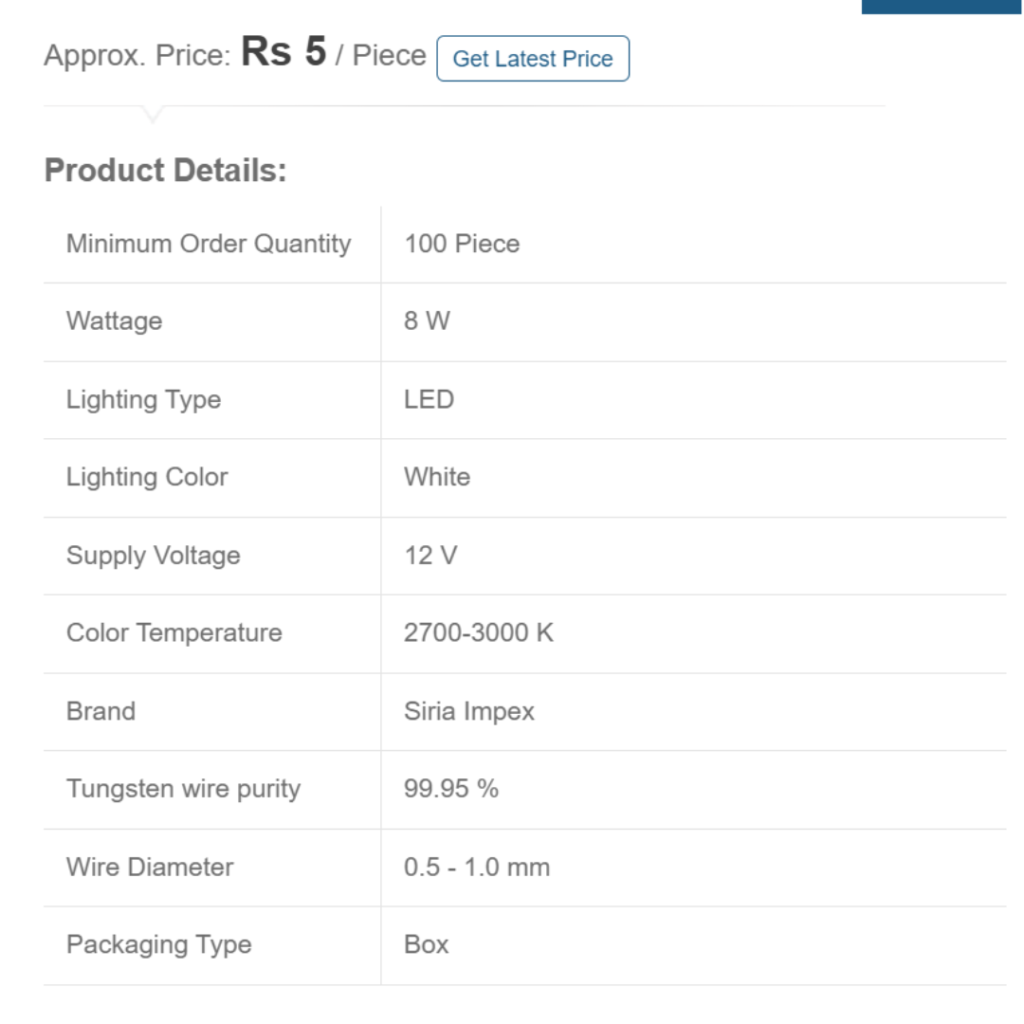Click the Lighting Type label

(143, 399)
